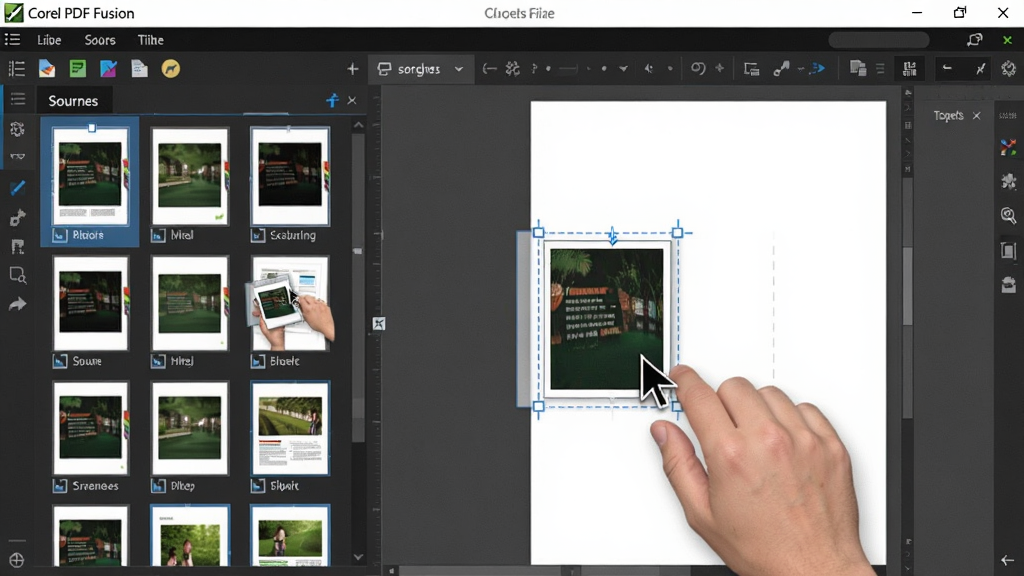Click the gray document page icon
The image size is (1024, 576).
click(x=139, y=69)
